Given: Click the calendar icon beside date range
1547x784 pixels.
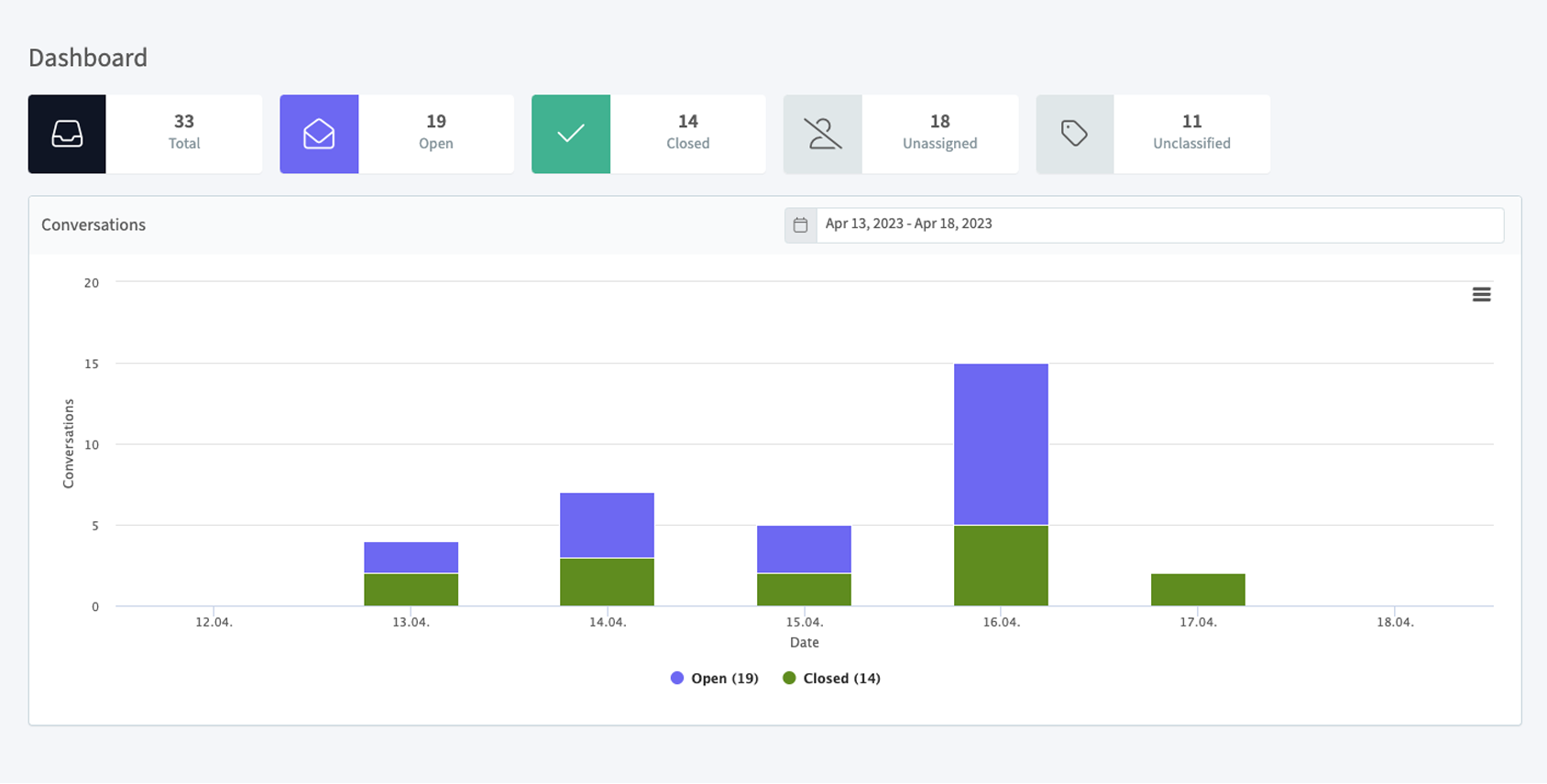Looking at the screenshot, I should pyautogui.click(x=800, y=224).
